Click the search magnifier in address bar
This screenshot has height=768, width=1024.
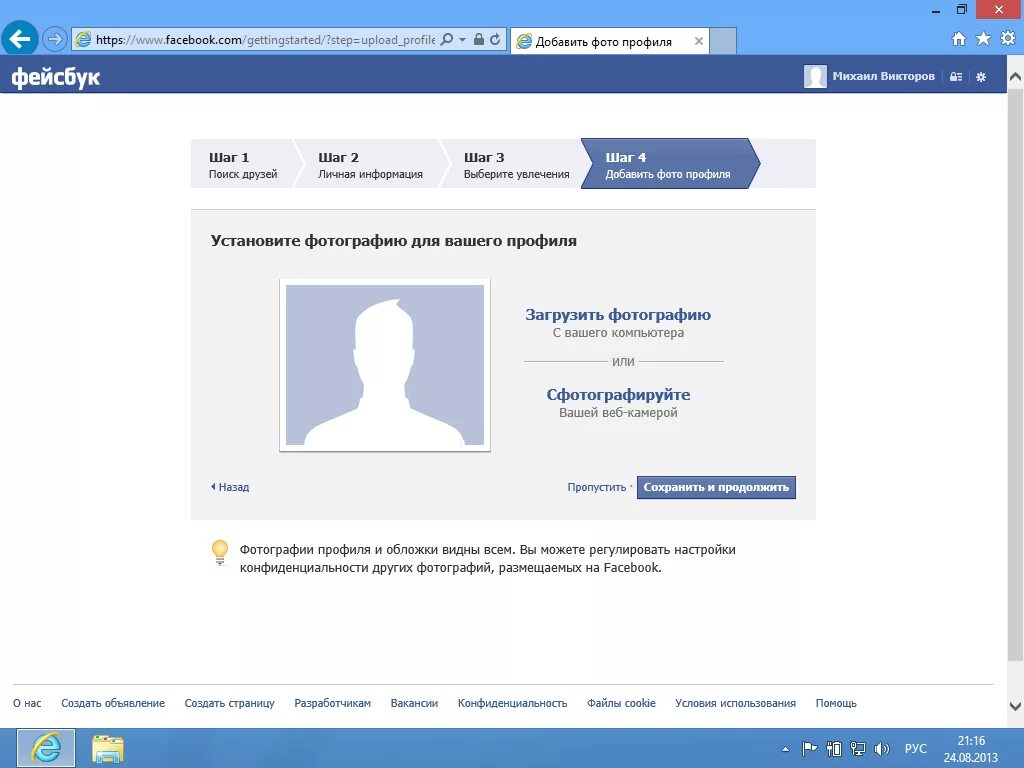point(447,39)
